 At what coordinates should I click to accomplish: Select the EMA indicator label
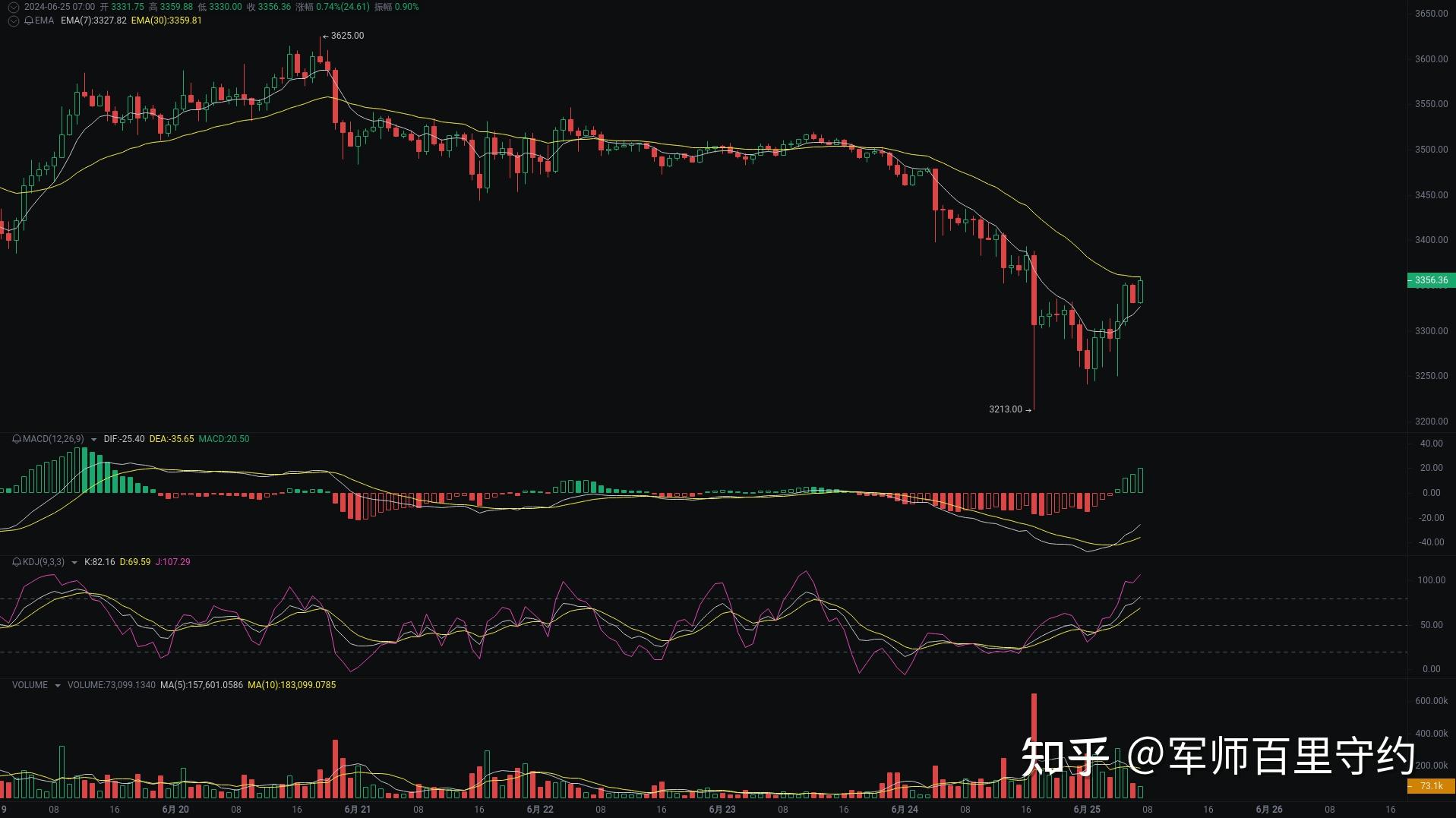[x=45, y=21]
